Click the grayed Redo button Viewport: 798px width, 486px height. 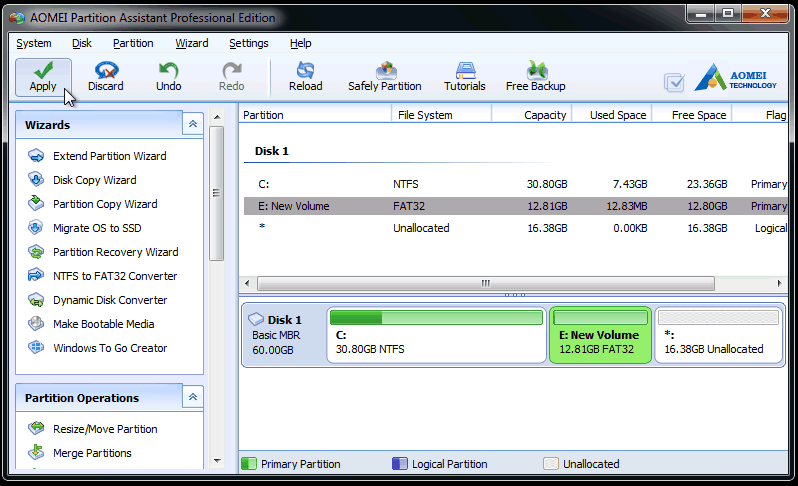[232, 77]
